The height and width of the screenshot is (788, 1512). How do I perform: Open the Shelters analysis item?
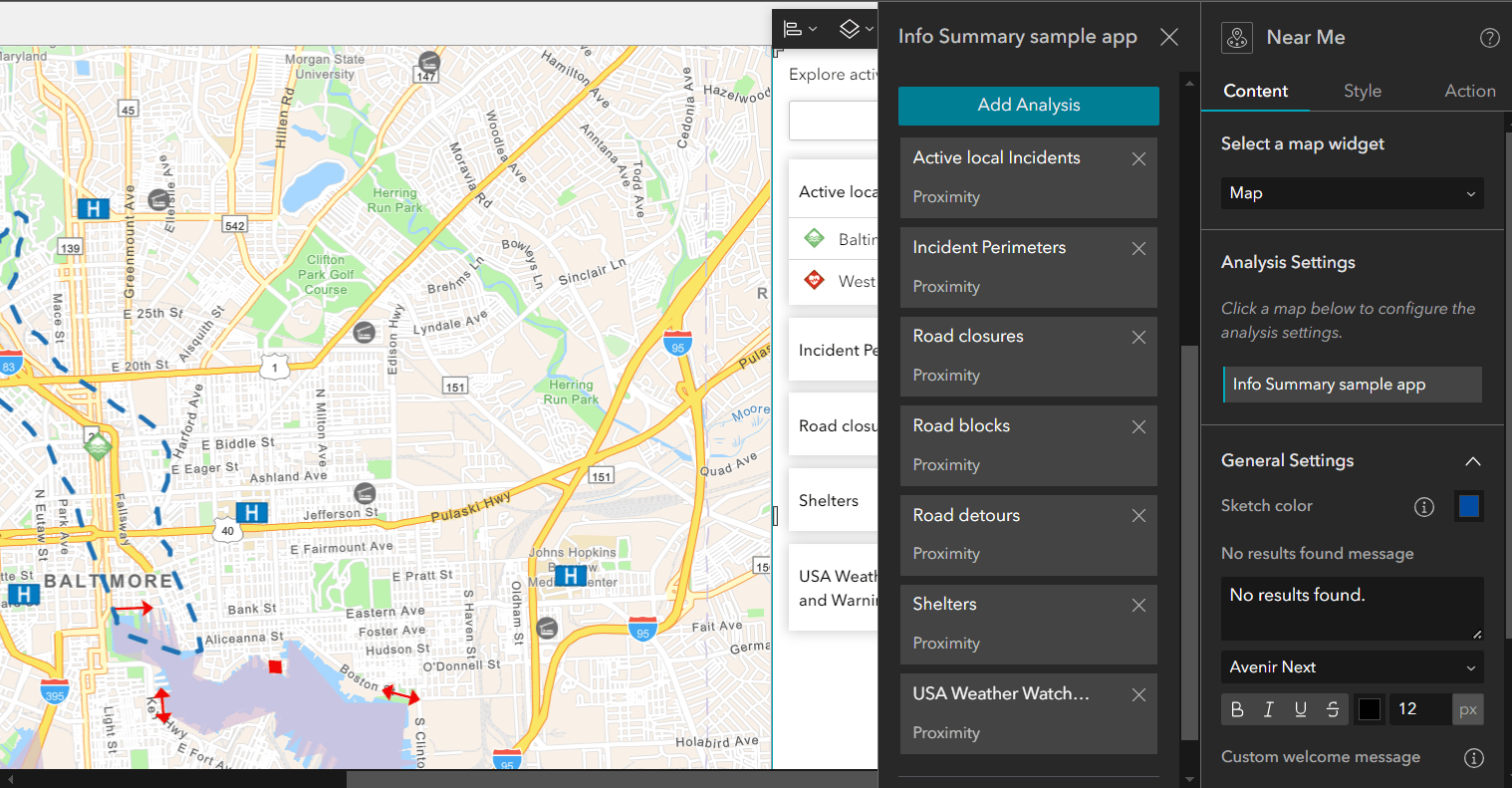pos(1028,624)
